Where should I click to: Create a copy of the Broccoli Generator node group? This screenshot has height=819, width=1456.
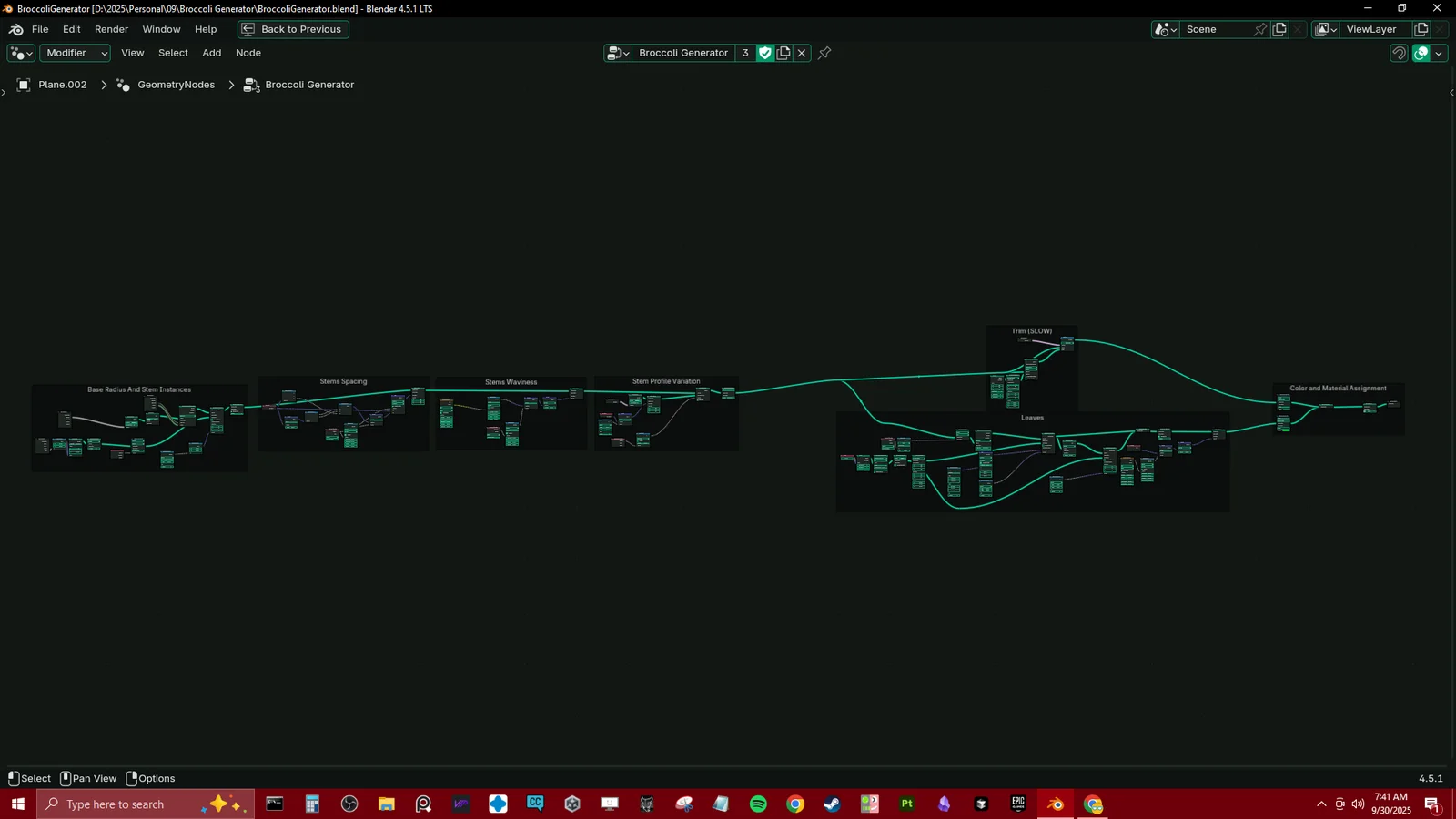point(784,53)
